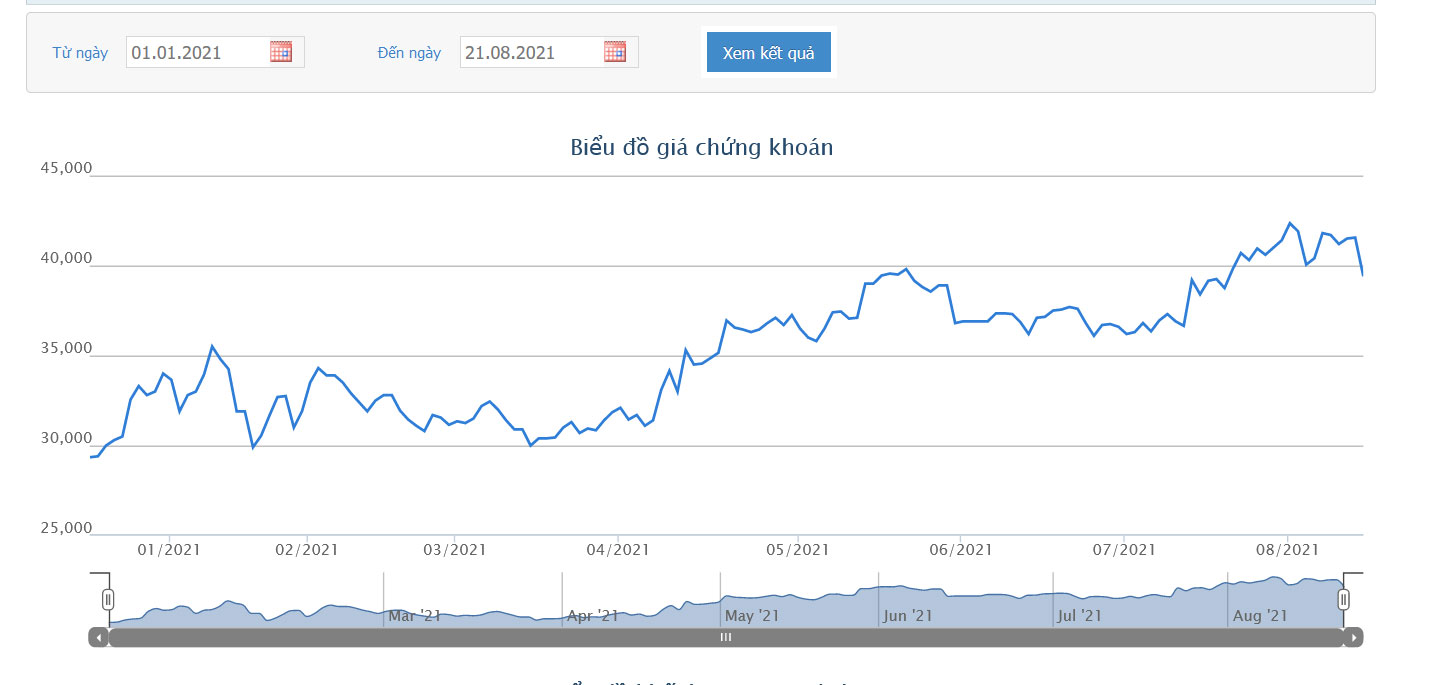Viewport: 1455px width, 685px height.
Task: Click the 40,000 y-axis label
Action: 65,259
